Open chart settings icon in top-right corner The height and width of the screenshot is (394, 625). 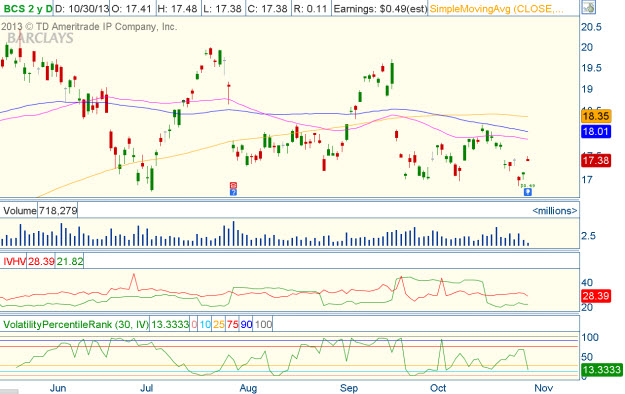point(588,8)
